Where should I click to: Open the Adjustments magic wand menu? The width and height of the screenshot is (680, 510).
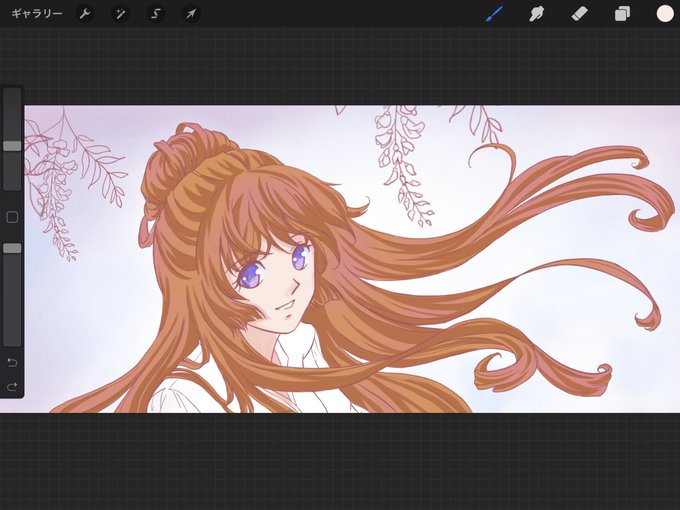120,14
